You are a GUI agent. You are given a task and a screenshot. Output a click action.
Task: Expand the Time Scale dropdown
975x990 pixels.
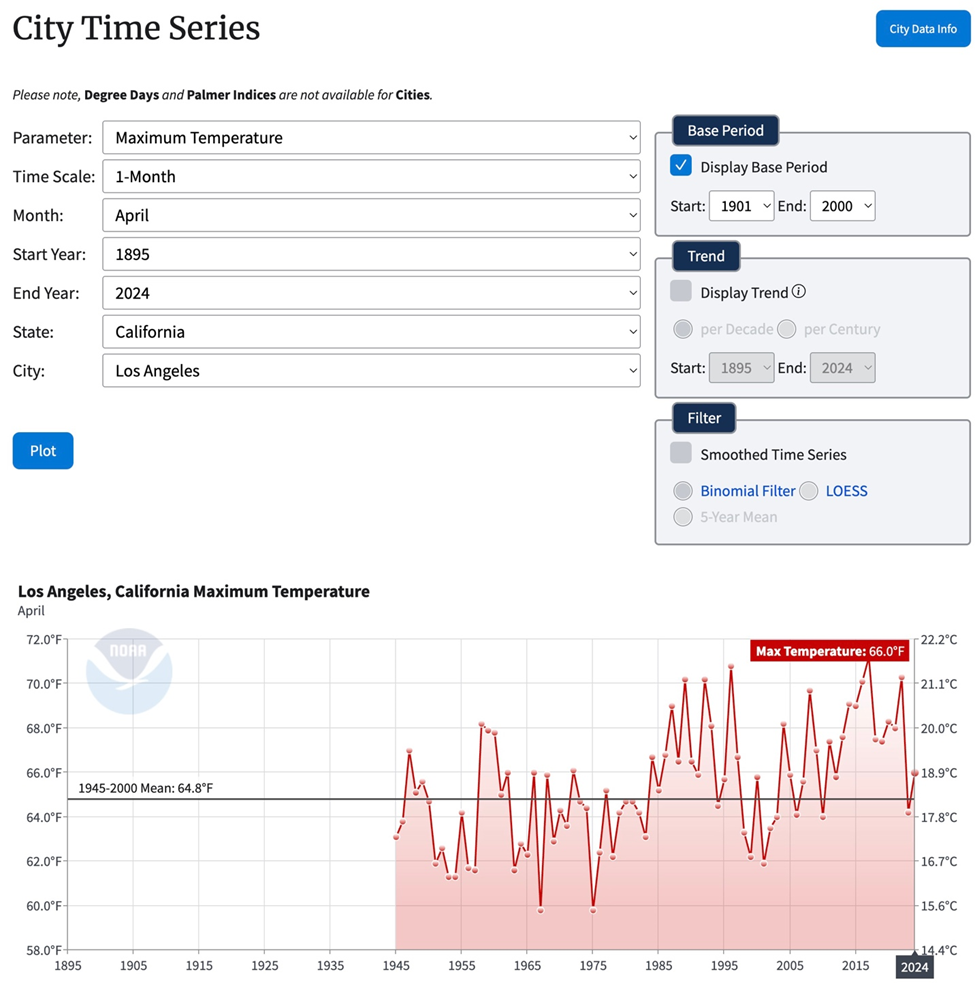point(371,177)
